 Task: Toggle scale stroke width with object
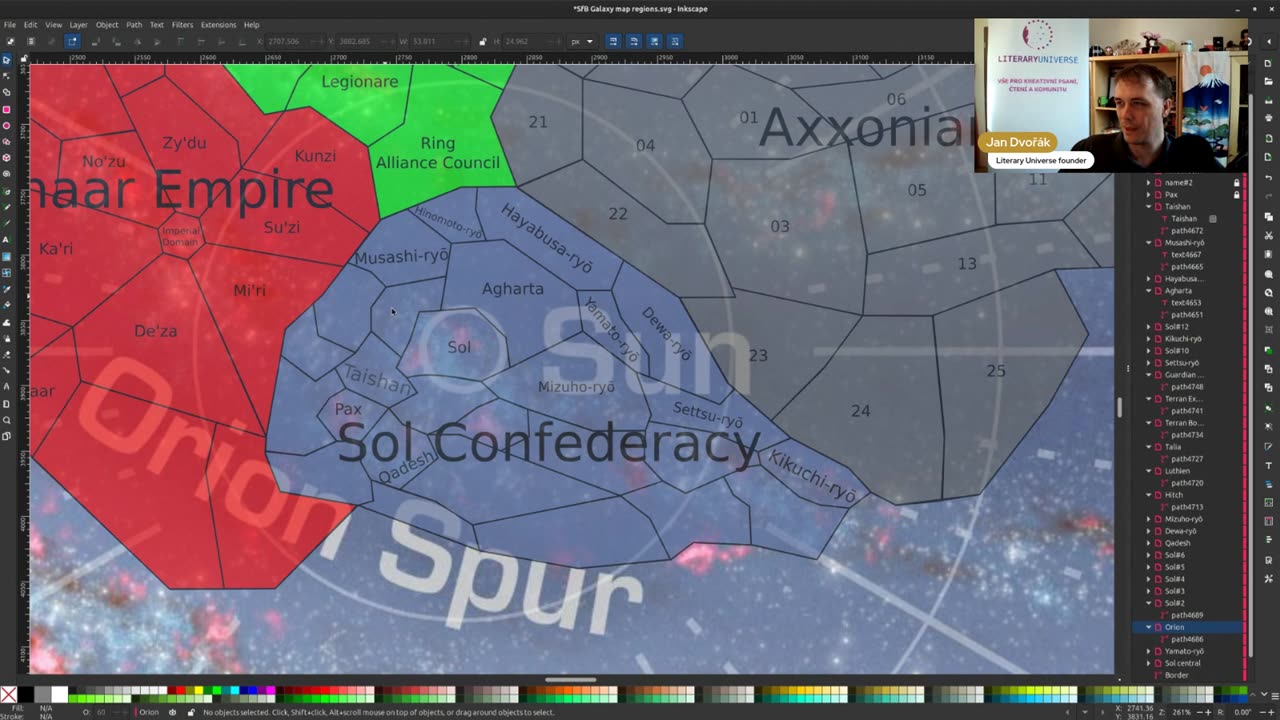[x=613, y=41]
